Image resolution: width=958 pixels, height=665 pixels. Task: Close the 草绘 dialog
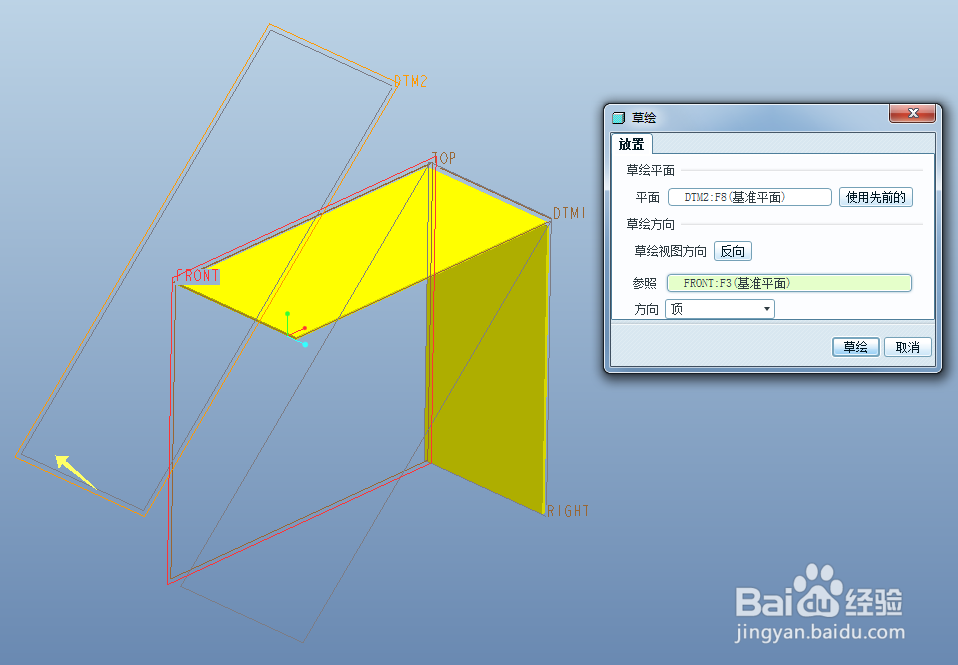coord(913,113)
